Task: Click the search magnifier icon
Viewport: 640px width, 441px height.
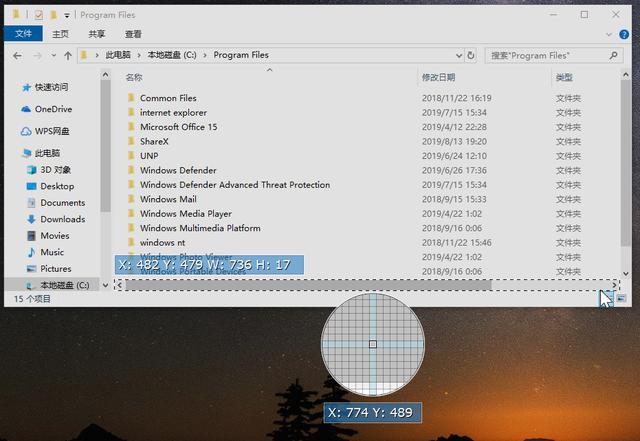Action: pos(613,55)
